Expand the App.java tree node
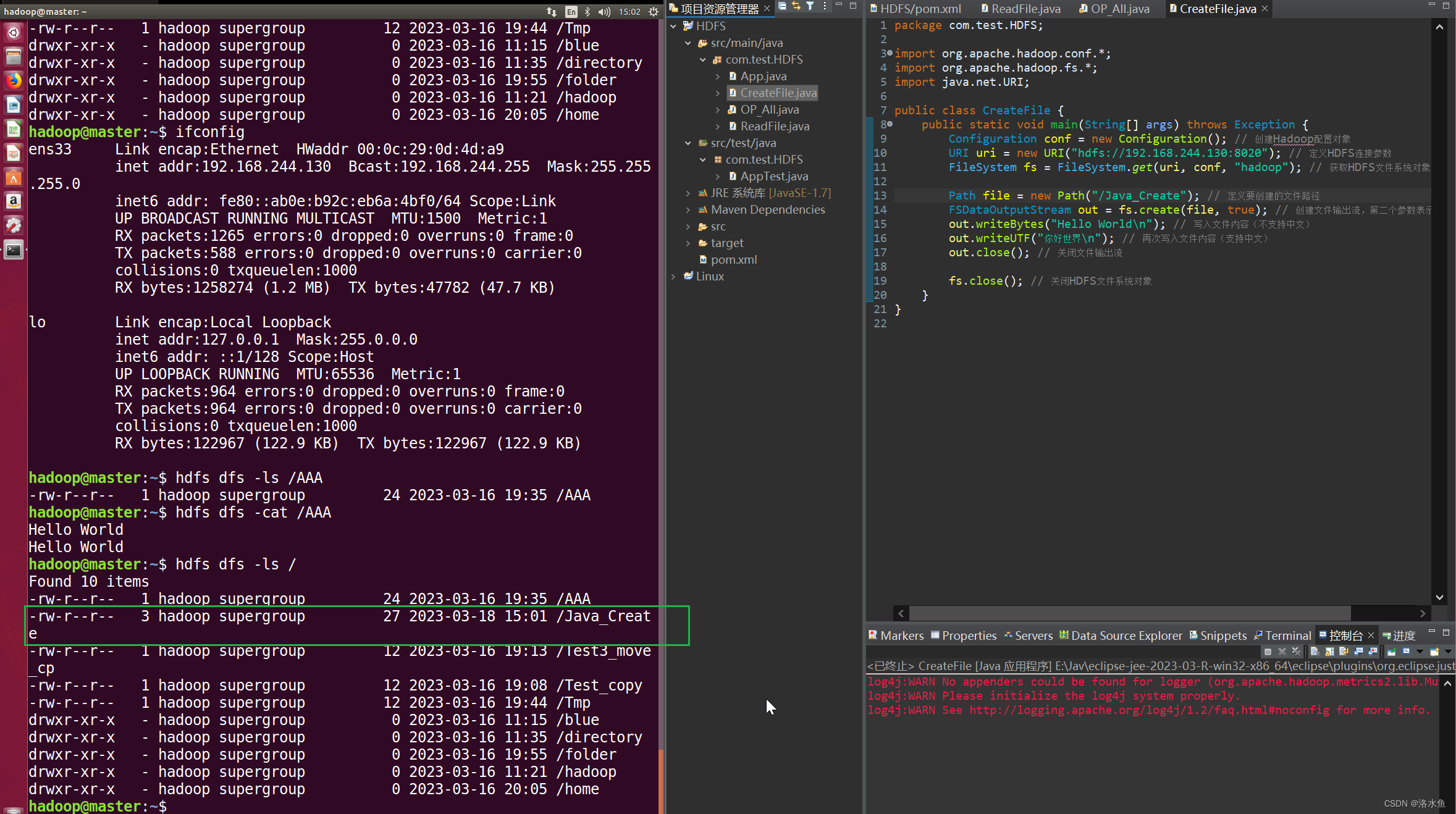The height and width of the screenshot is (814, 1456). (717, 76)
